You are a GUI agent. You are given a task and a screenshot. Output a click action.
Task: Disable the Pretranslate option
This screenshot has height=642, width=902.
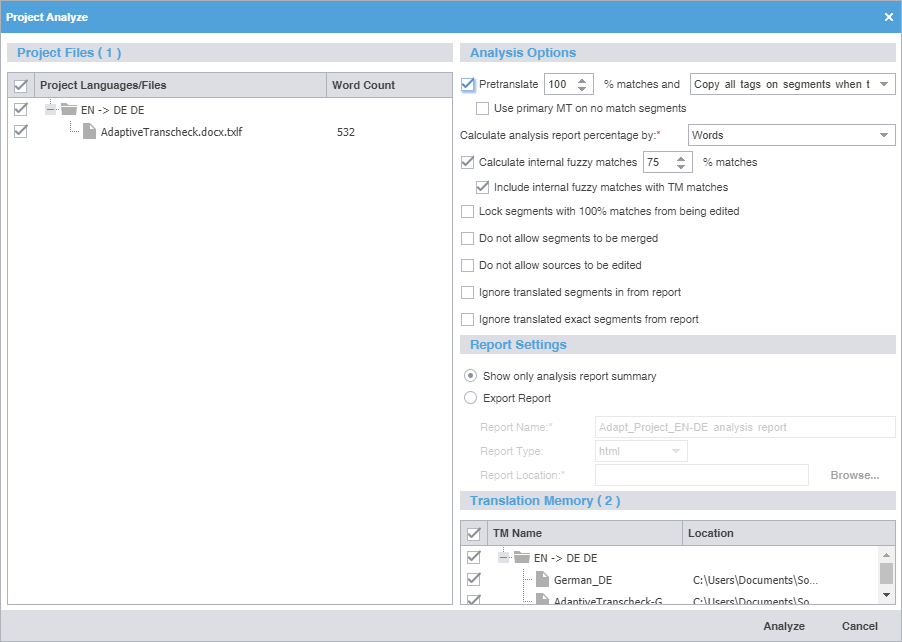click(466, 84)
